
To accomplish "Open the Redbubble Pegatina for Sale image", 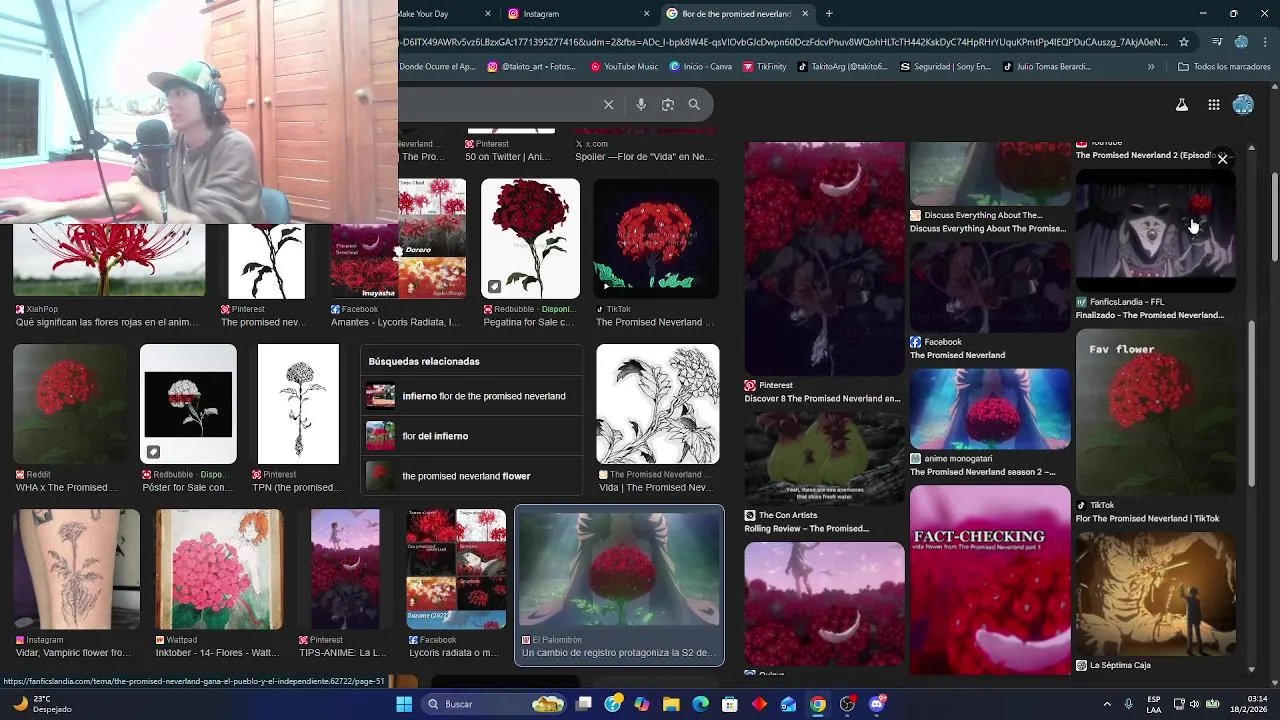I will (530, 239).
